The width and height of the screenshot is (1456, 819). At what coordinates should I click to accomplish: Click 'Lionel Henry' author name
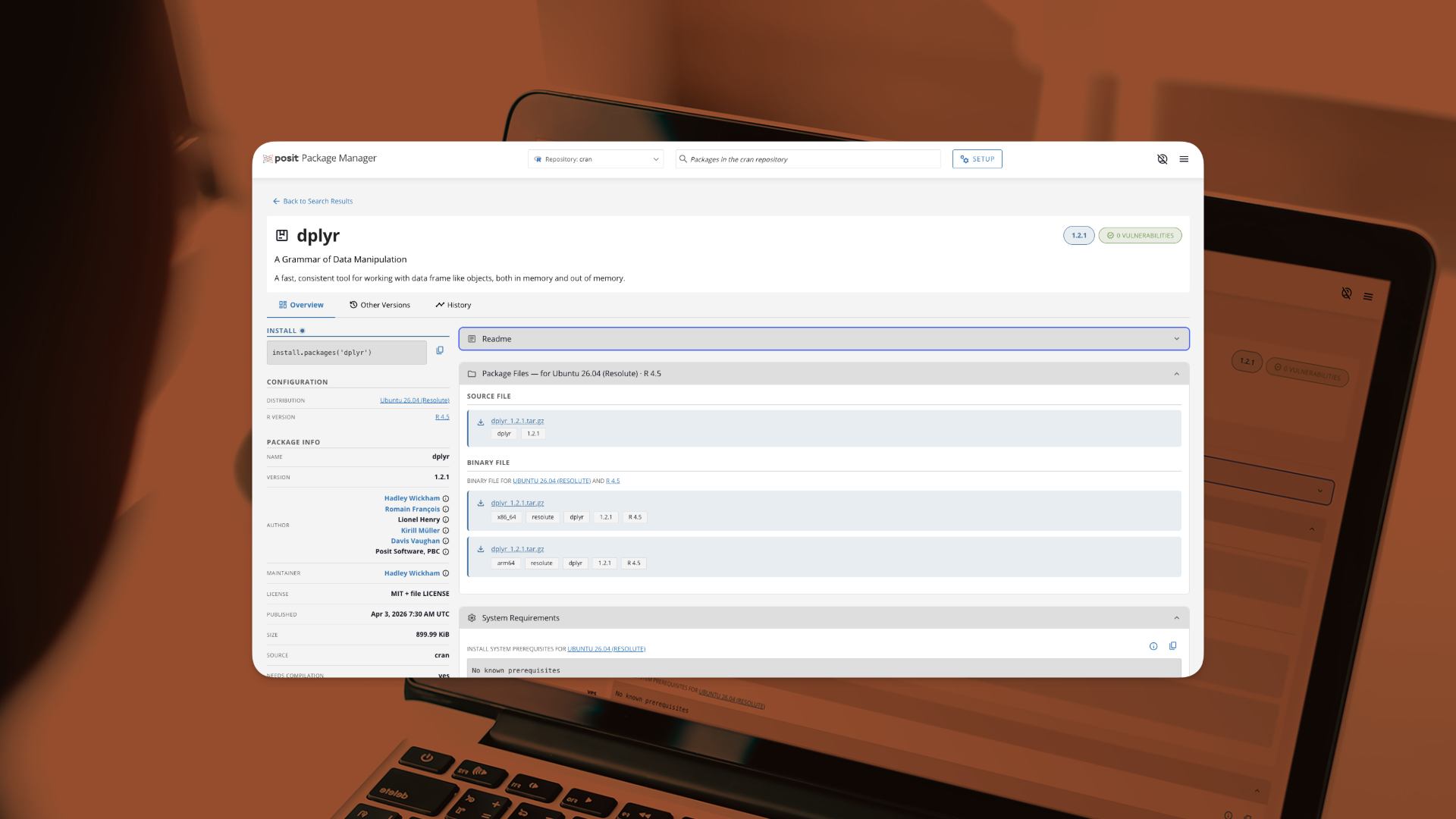(x=419, y=520)
